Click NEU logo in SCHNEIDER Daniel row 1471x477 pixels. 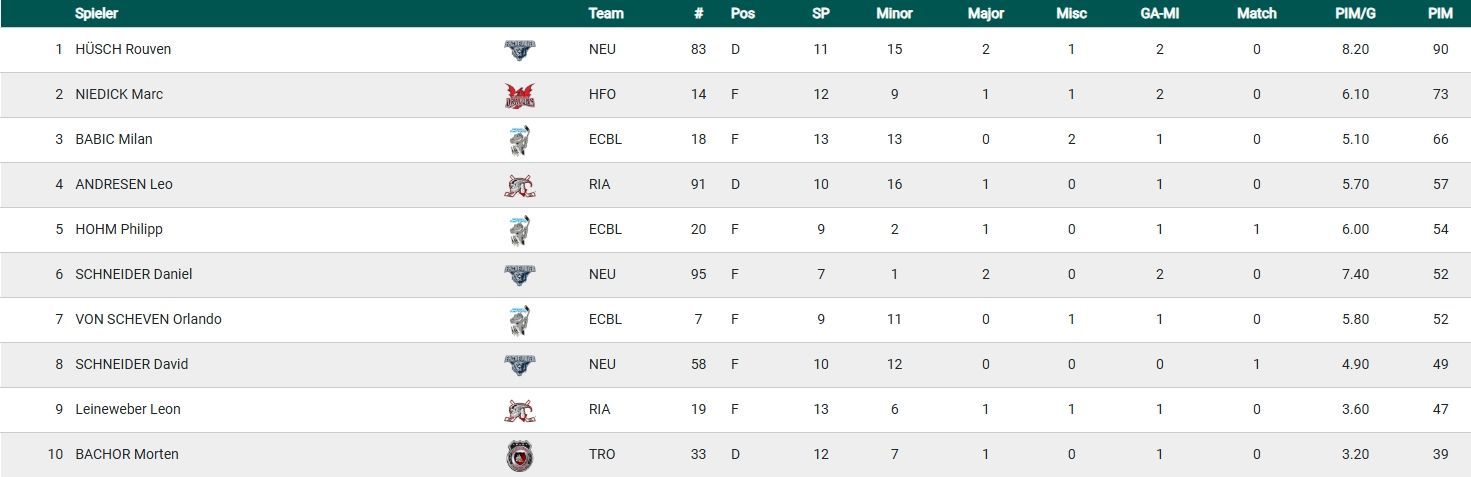[x=519, y=275]
